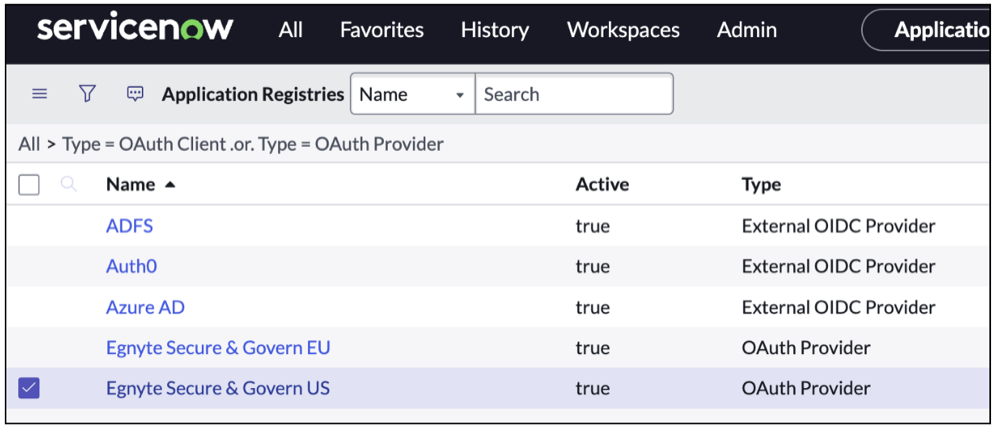Open the Auth0 record
The width and height of the screenshot is (999, 430).
coord(131,266)
